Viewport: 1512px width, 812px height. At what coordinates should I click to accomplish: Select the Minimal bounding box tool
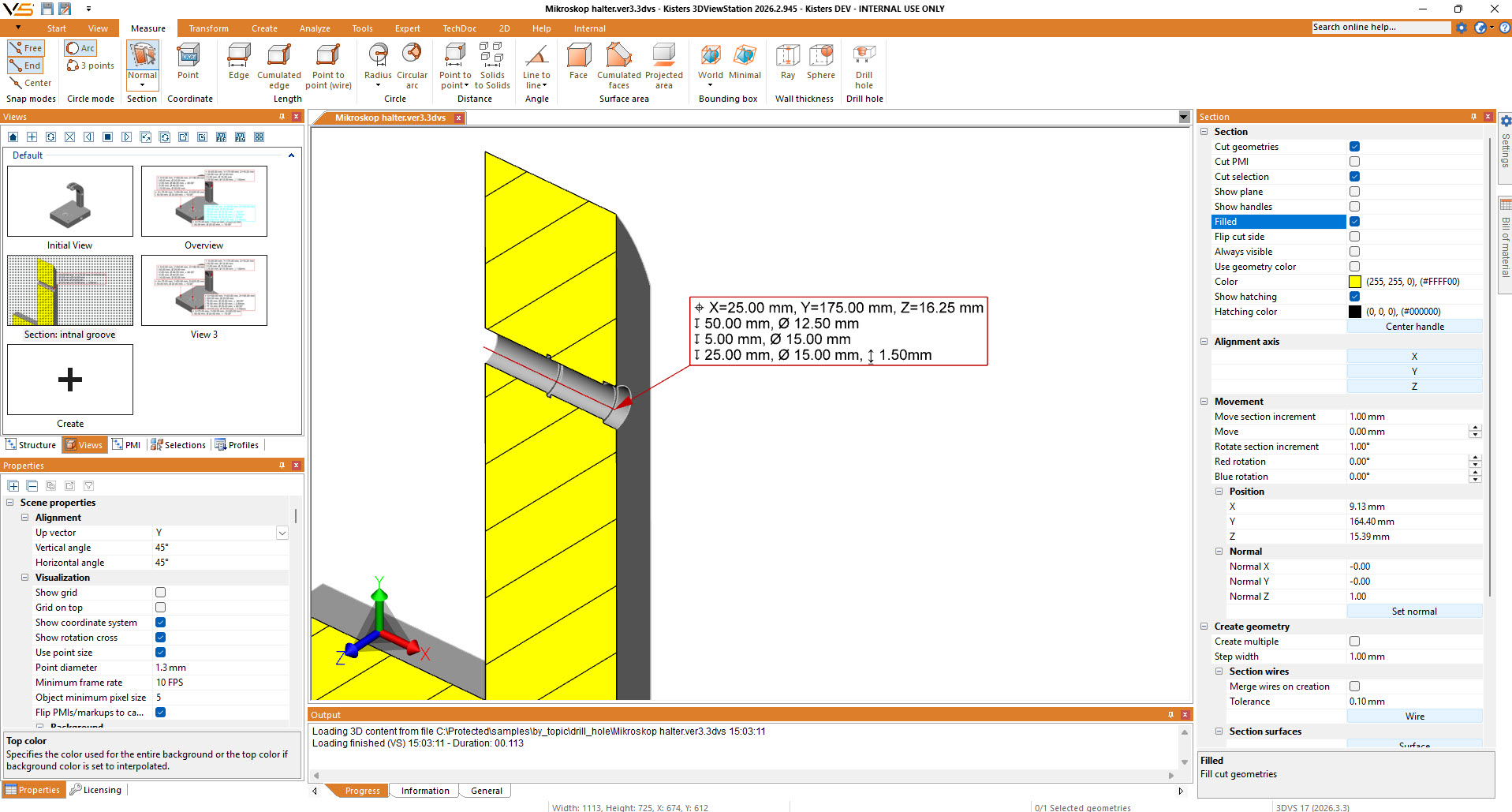coord(745,62)
